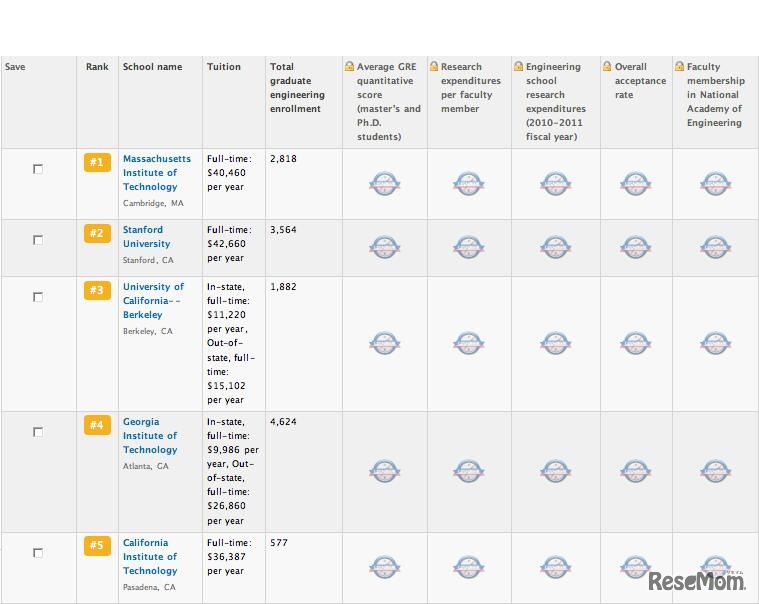Select Georgia Tech's enrollment value 4,624
Image resolution: width=759 pixels, height=604 pixels.
pos(283,422)
